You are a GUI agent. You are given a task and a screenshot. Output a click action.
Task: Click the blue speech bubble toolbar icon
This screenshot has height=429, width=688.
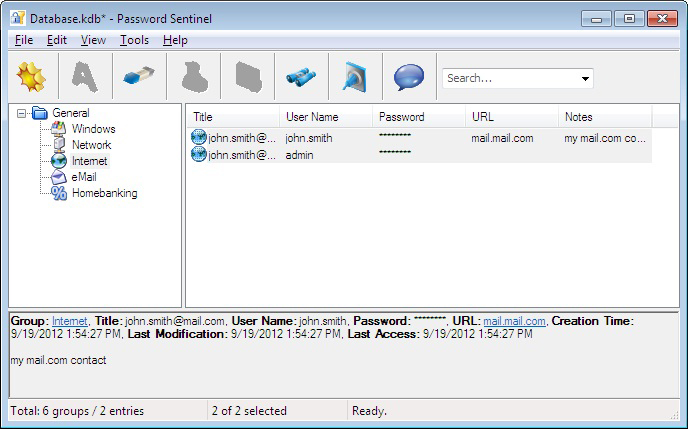(409, 77)
